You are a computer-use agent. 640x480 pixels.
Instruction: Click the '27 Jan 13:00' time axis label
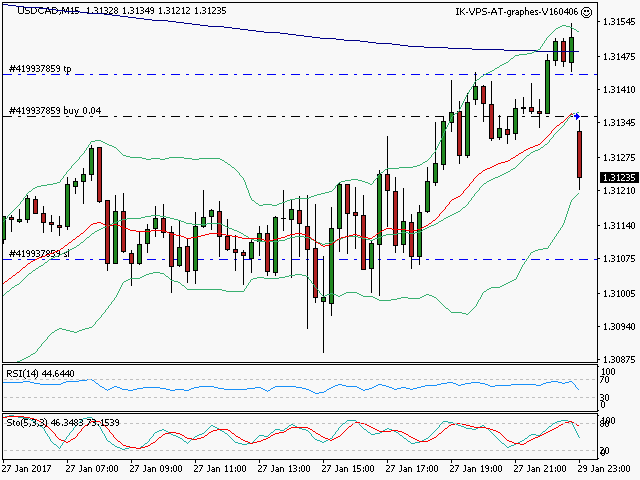(284, 468)
